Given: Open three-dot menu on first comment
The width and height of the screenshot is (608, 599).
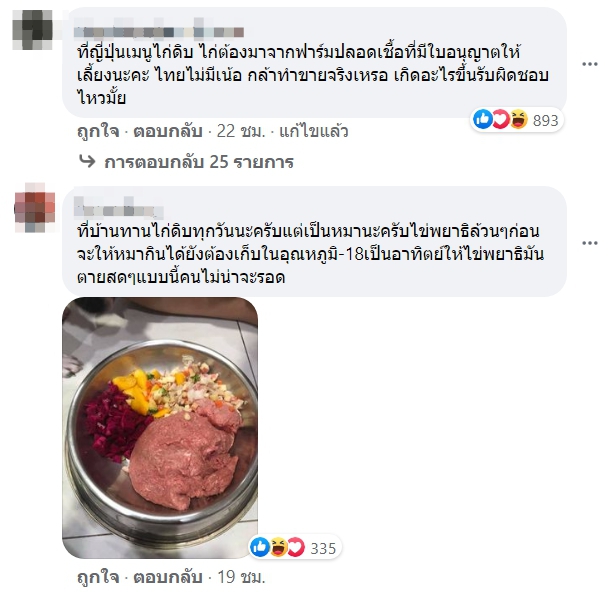Looking at the screenshot, I should click(590, 64).
